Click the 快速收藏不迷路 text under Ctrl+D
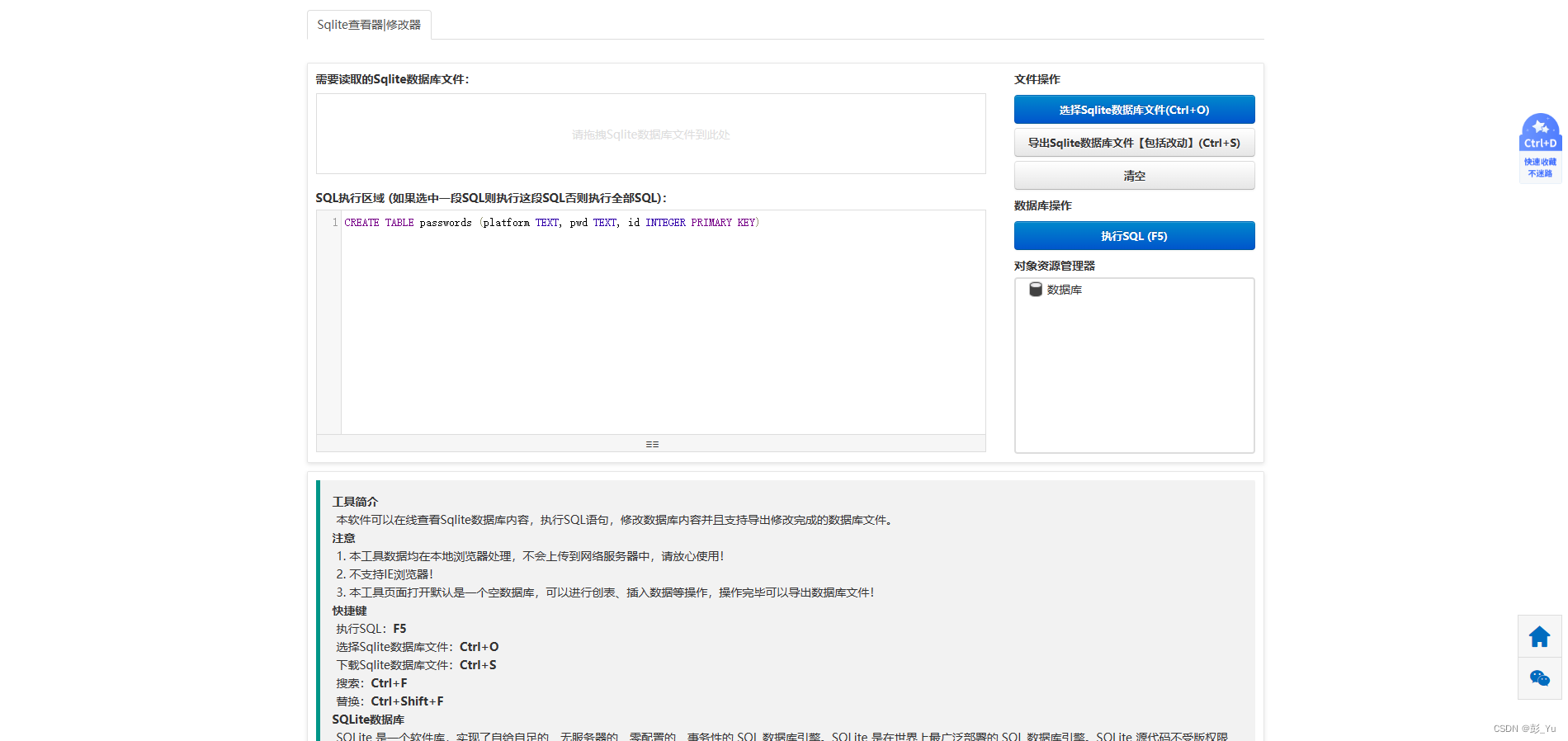The width and height of the screenshot is (1568, 741). [x=1540, y=168]
